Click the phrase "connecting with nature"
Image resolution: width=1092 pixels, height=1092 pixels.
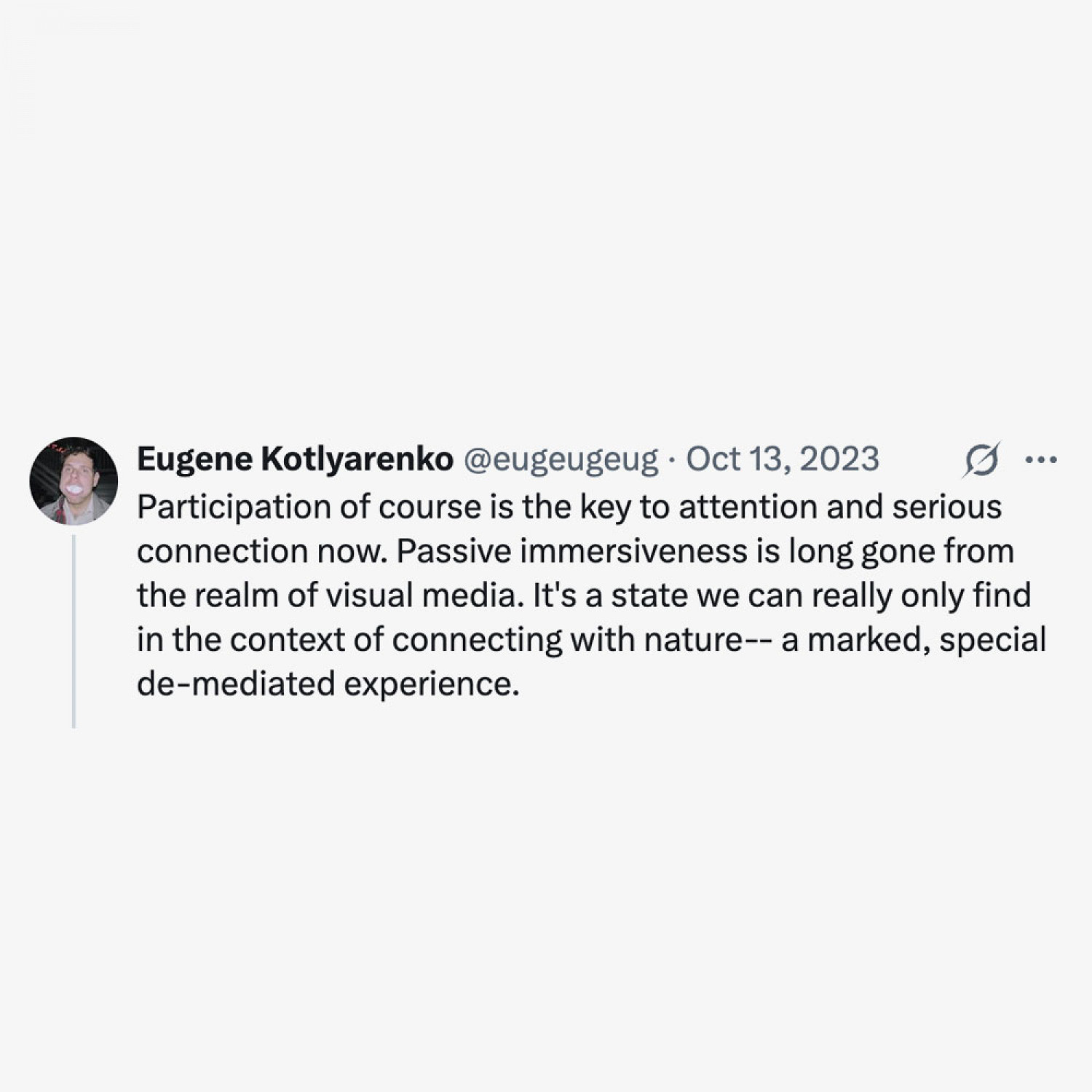567,640
